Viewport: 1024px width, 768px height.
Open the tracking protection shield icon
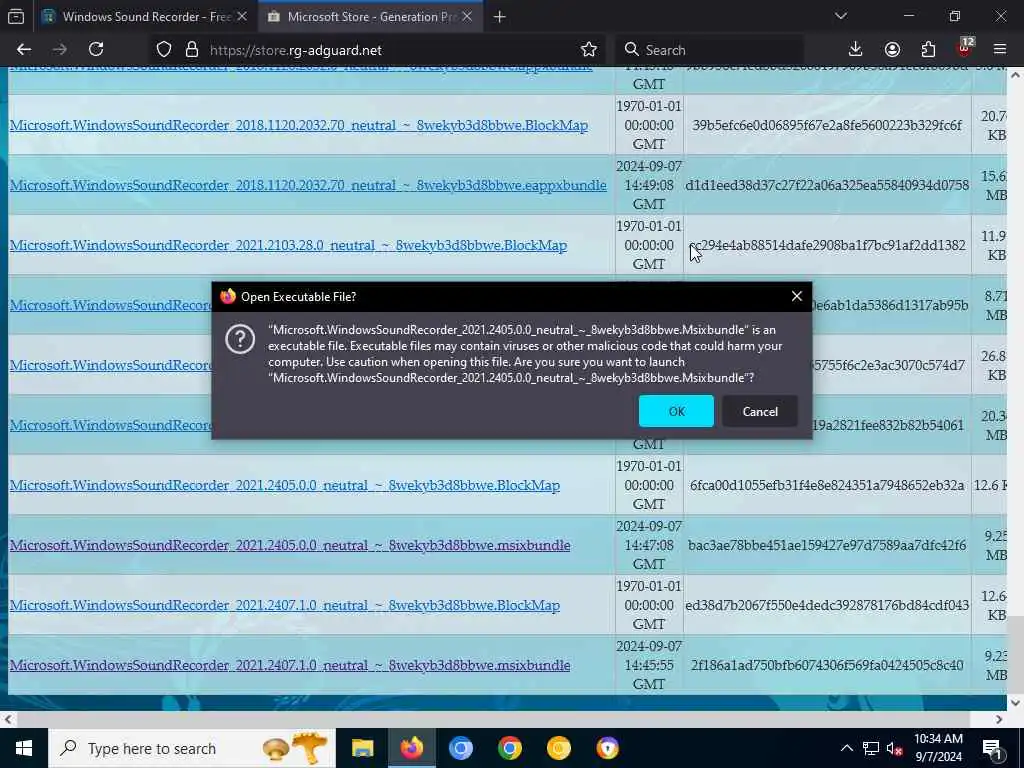click(164, 50)
